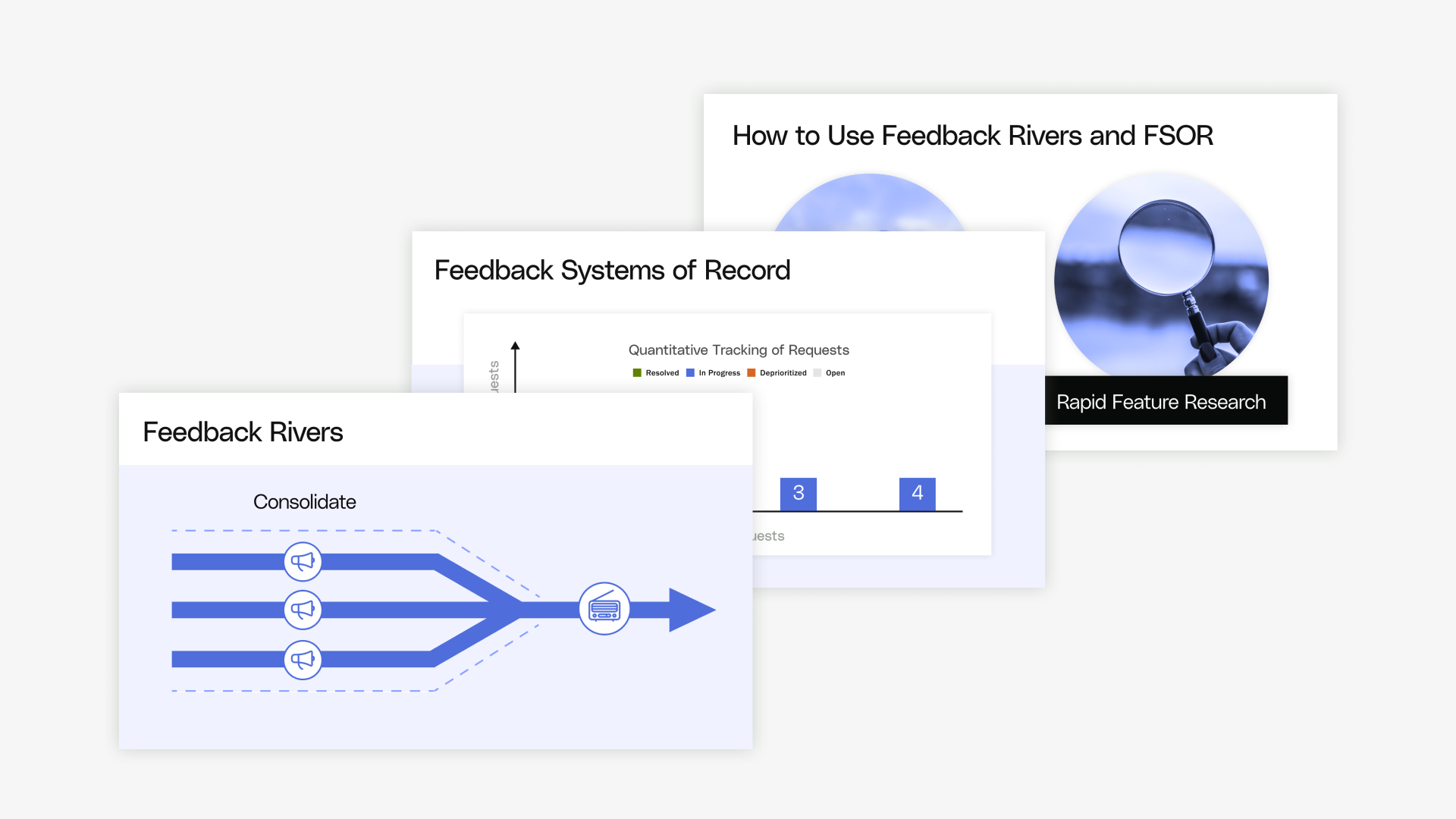Click the Rapid Feature Research label
Viewport: 1456px width, 819px height.
tap(1165, 401)
